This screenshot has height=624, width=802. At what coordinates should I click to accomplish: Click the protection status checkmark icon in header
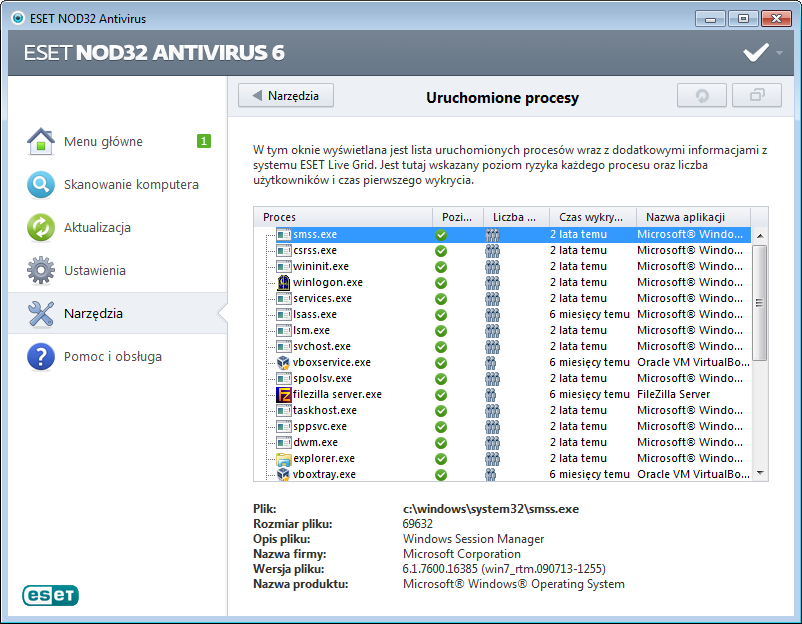tap(756, 52)
